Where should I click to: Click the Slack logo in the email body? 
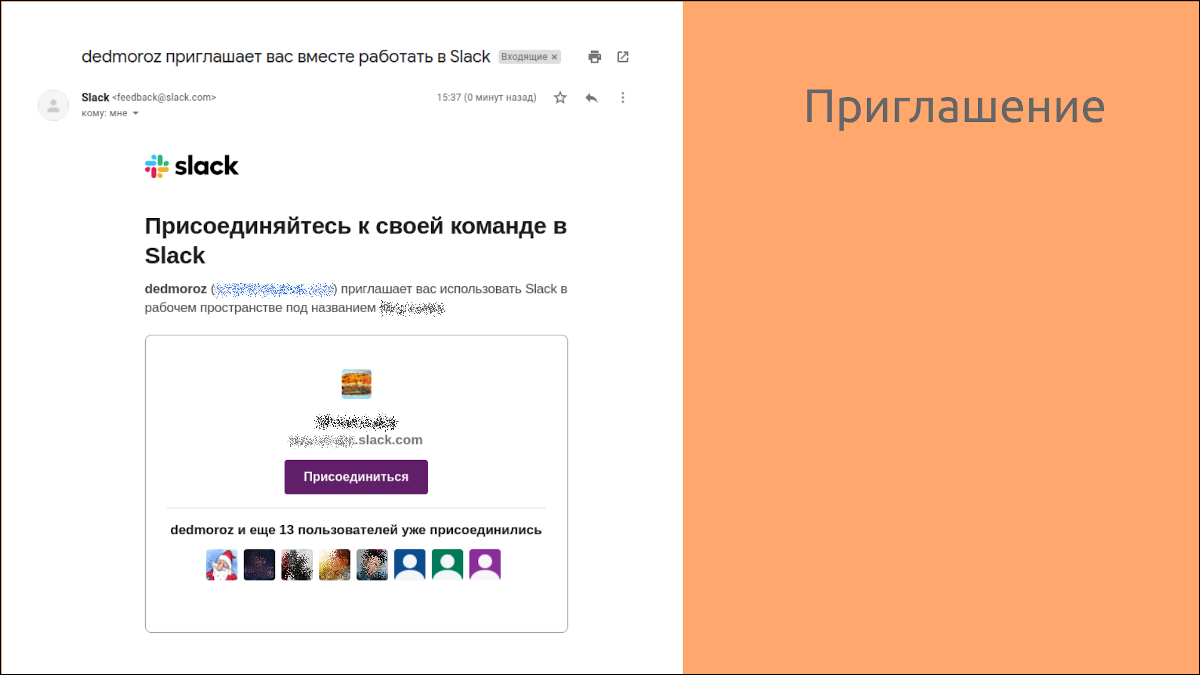coord(191,165)
